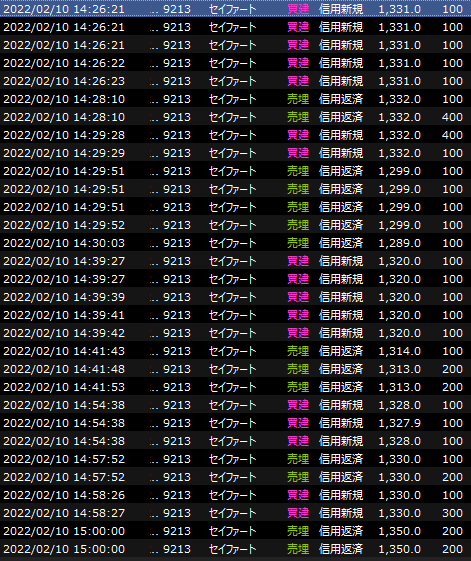The image size is (471, 561).
Task: Click price 1,313.0 in the 14:41:48 row
Action: point(399,369)
